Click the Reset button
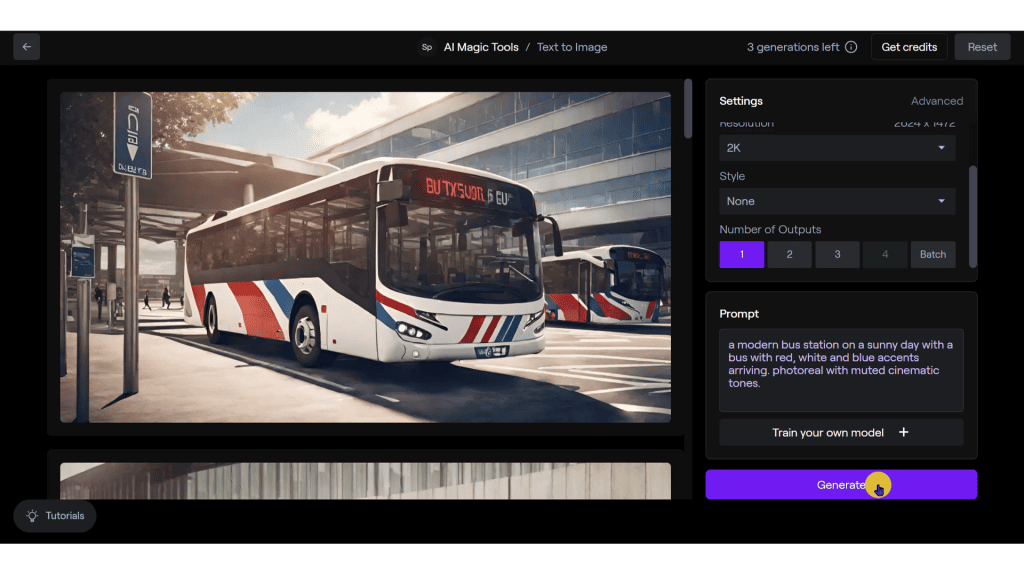 [982, 46]
